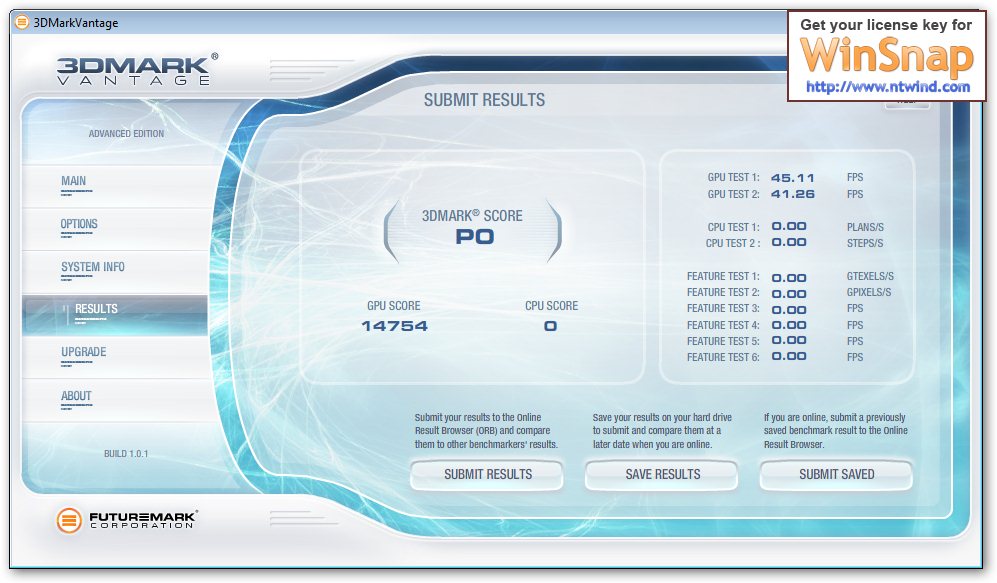Click the SUBMIT RESULTS button

[487, 475]
